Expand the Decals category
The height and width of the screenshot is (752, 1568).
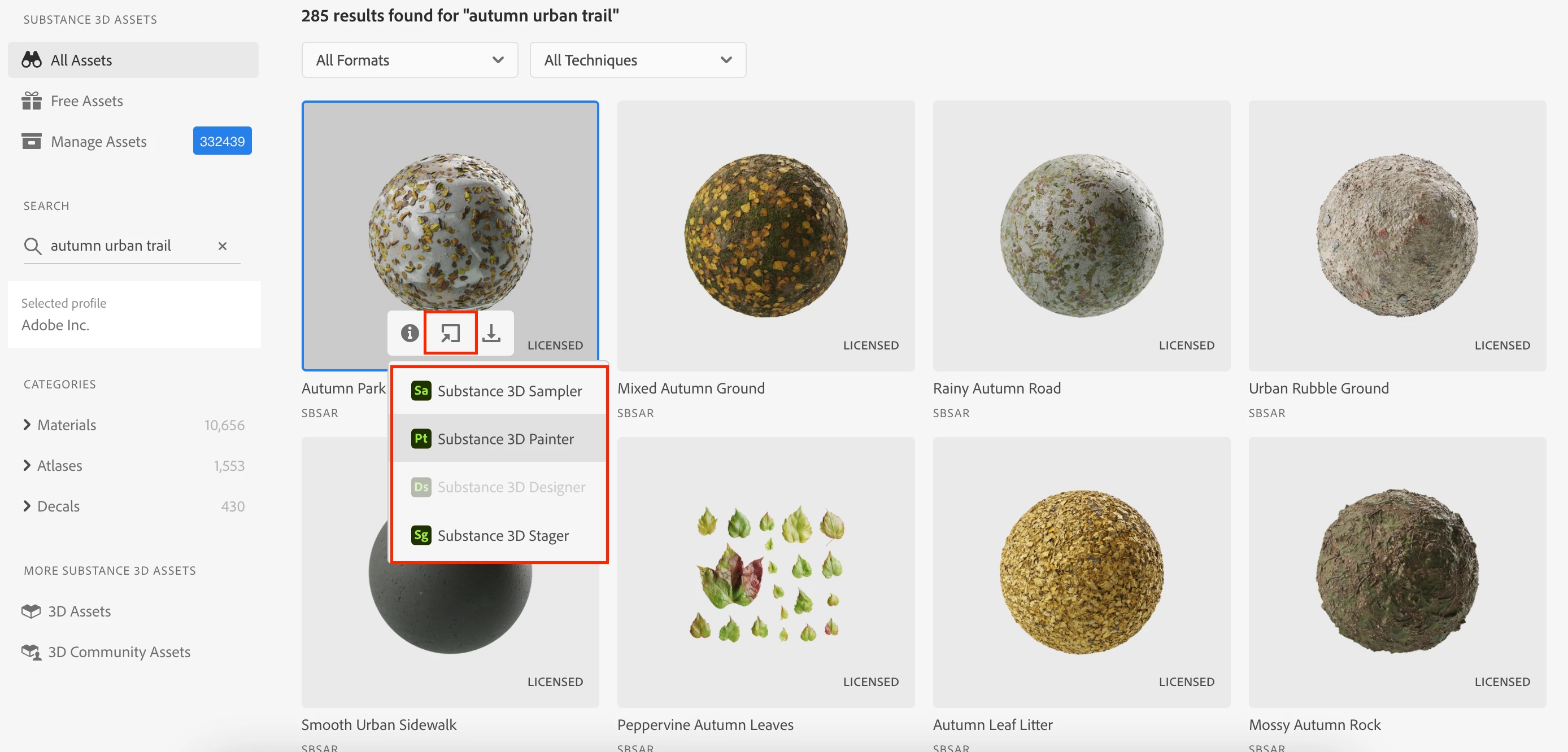[27, 506]
